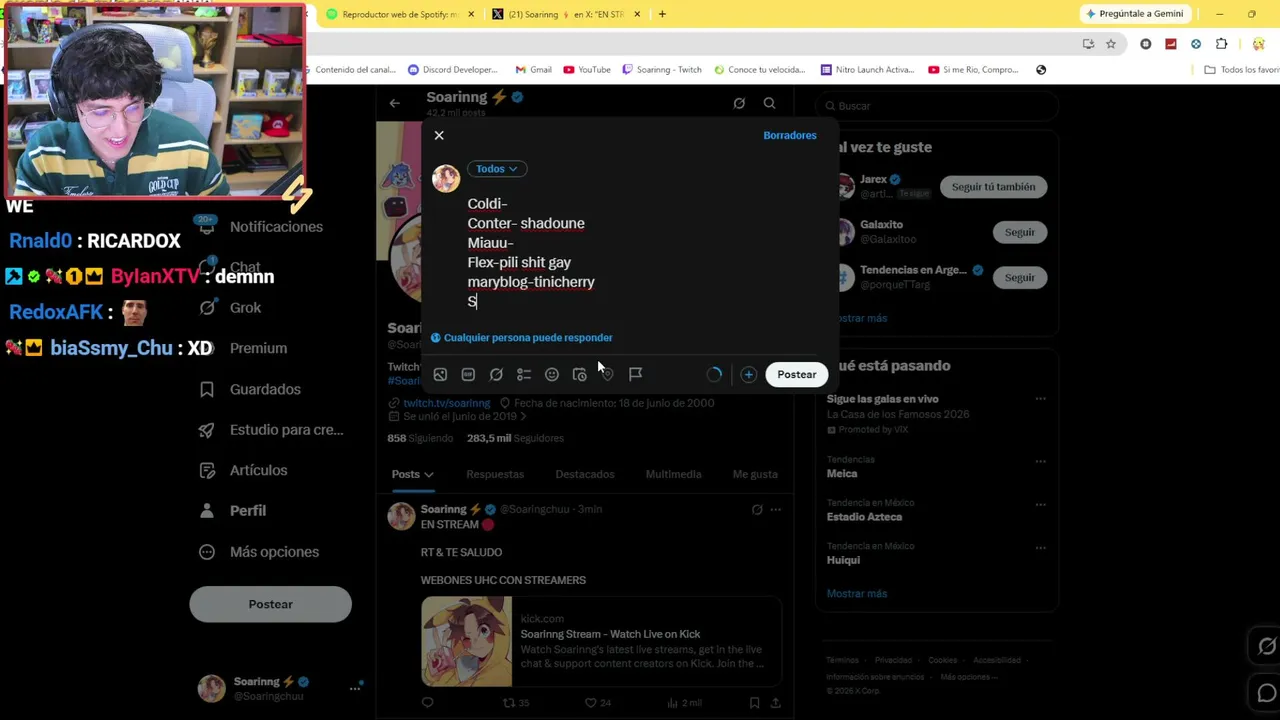Go back with the arrow on the profile header
The image size is (1280, 720).
(x=395, y=103)
